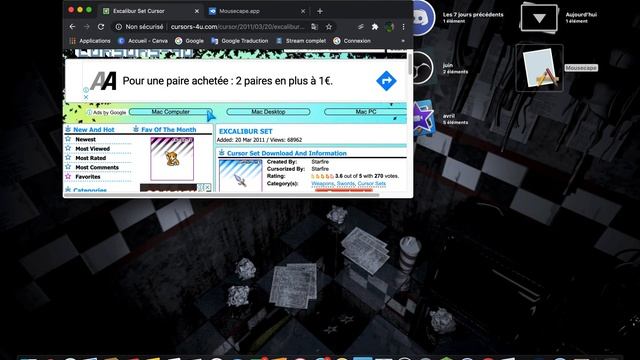Click the Les 7 jours précédents label
Image resolution: width=640 pixels, height=360 pixels.
(473, 14)
